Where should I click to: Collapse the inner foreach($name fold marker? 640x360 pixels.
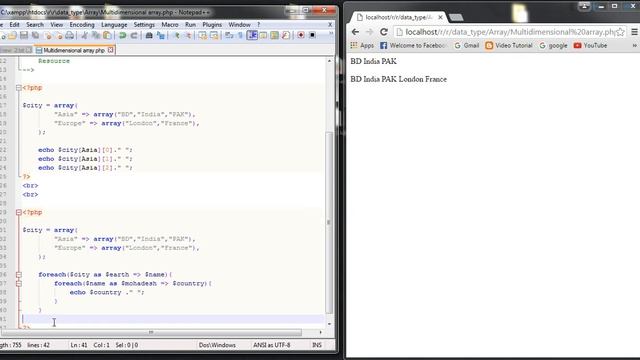click(x=18, y=284)
